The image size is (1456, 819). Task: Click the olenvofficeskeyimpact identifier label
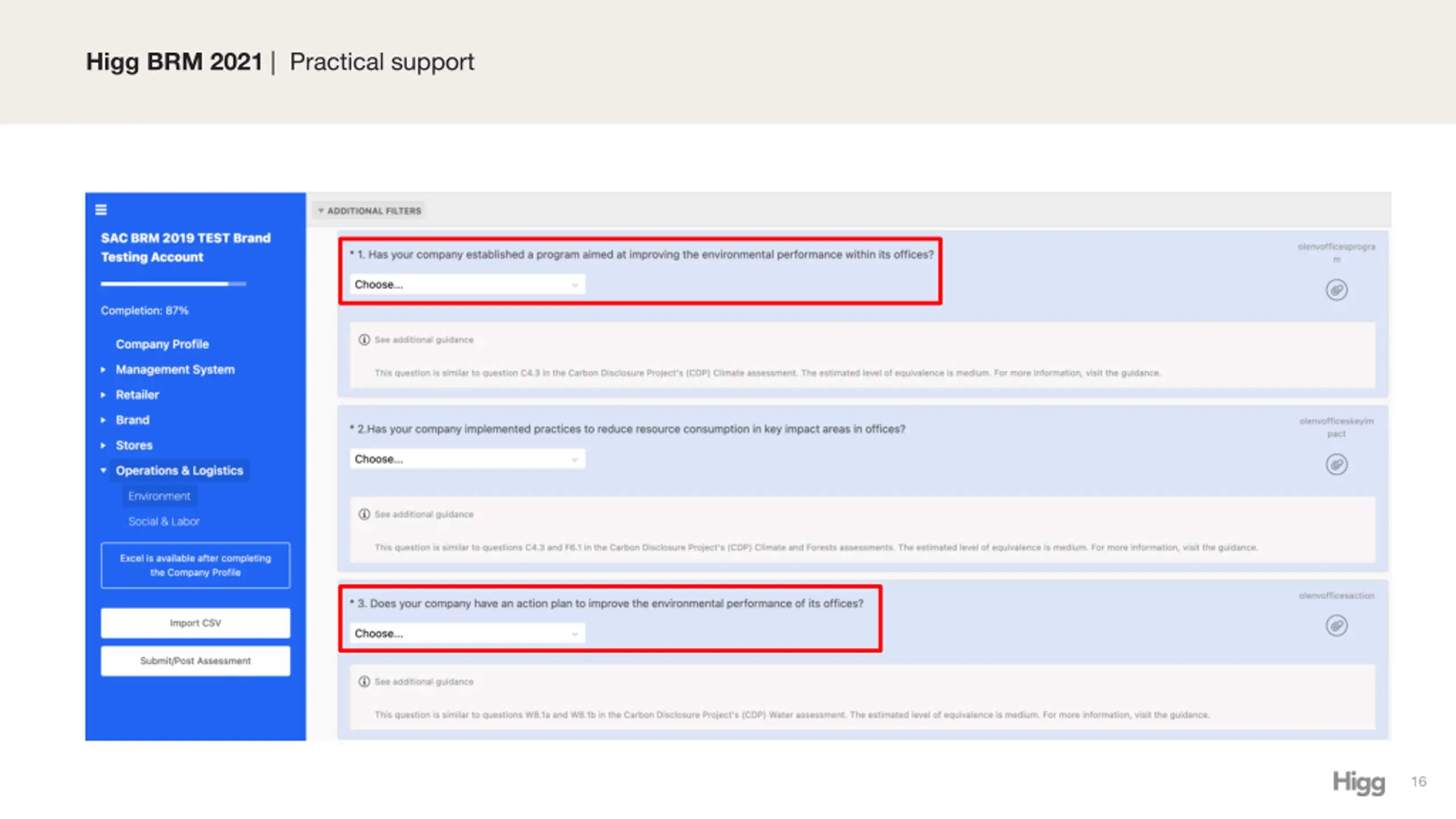(1337, 427)
